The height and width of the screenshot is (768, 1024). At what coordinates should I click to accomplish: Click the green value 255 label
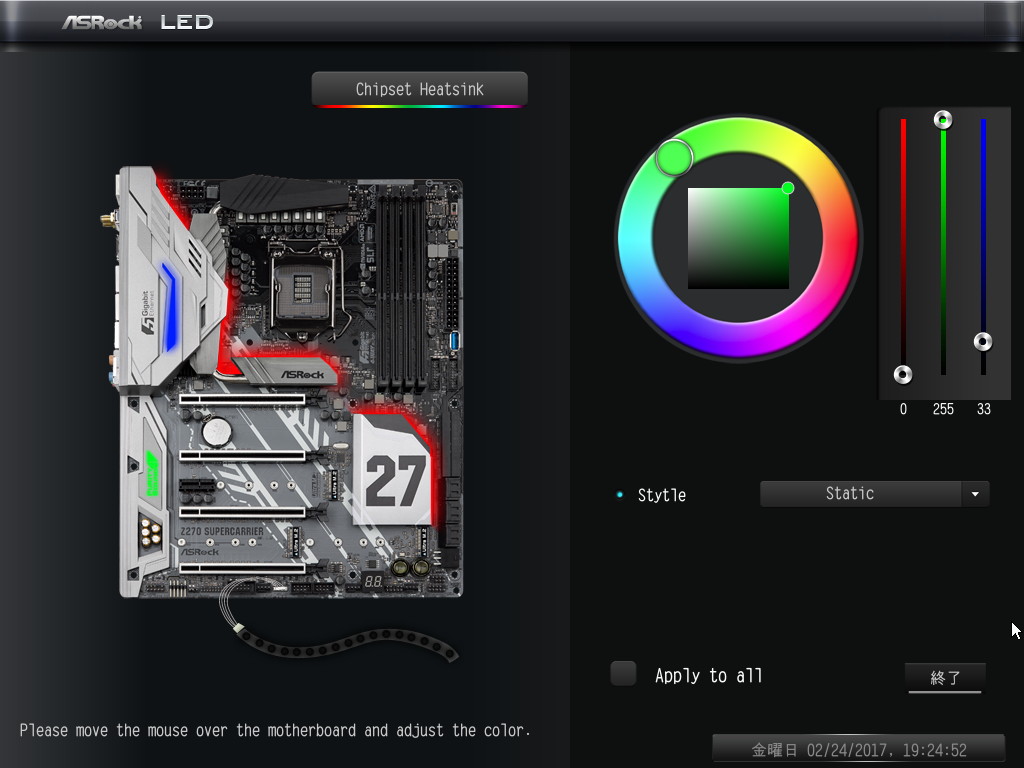[943, 409]
